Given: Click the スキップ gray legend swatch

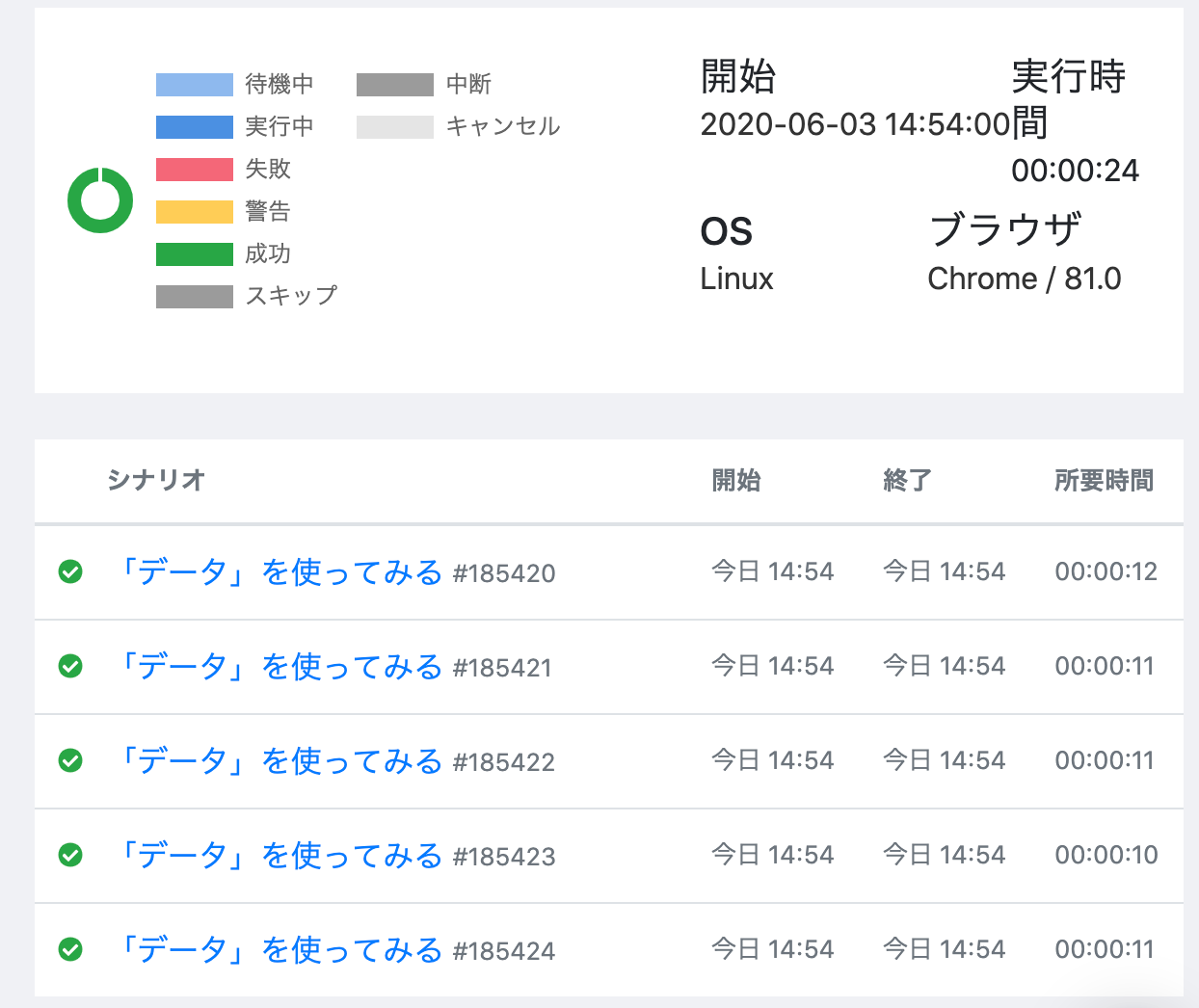Looking at the screenshot, I should 195,297.
